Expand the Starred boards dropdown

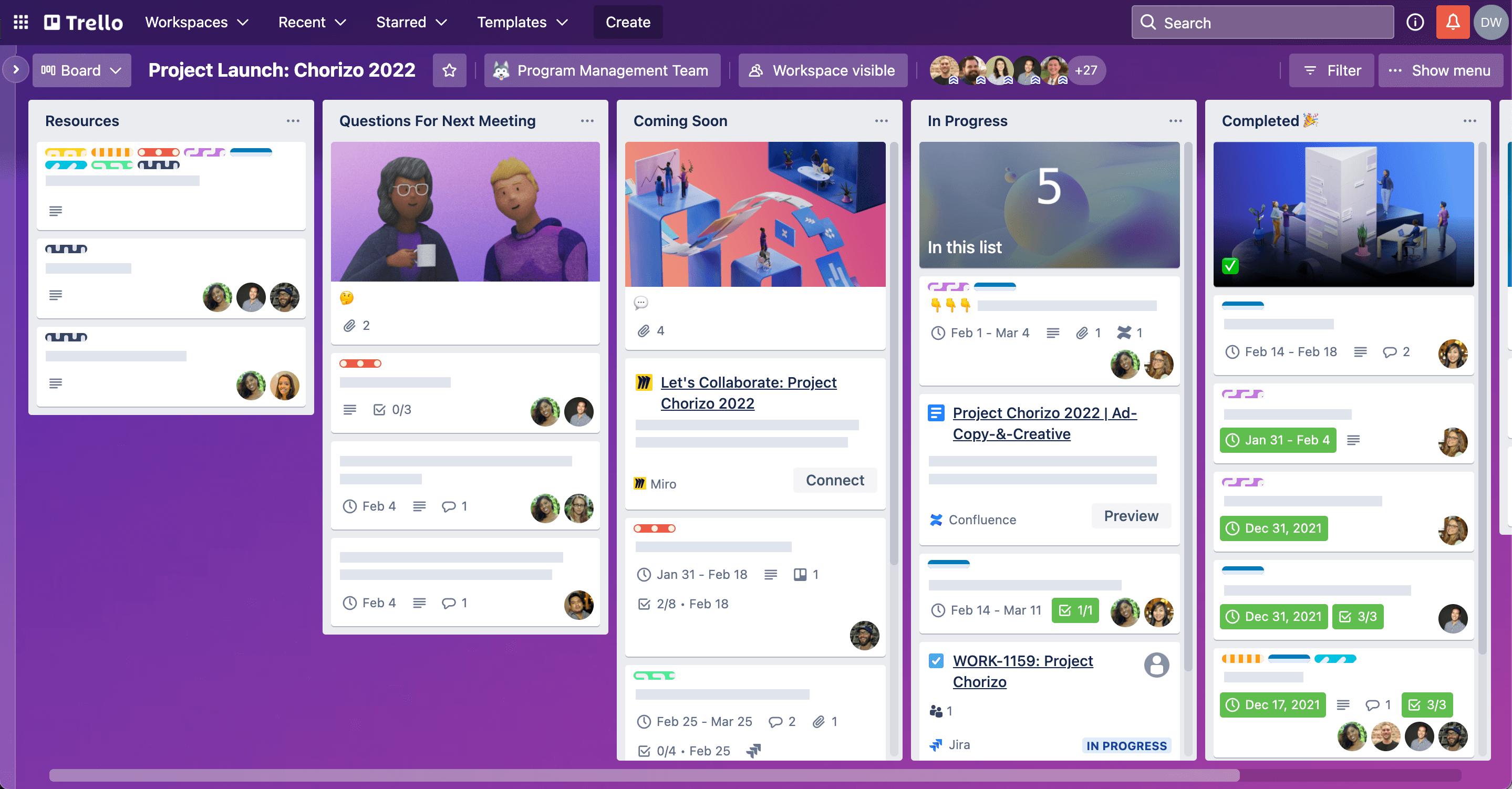point(411,21)
